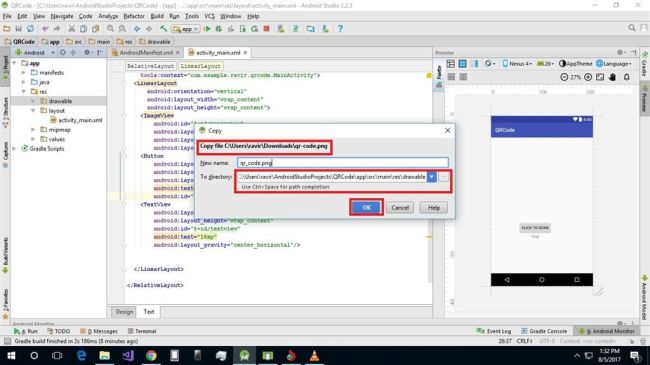Collapse the res folder in project tree
Image resolution: width=650 pixels, height=365 pixels.
tap(24, 92)
